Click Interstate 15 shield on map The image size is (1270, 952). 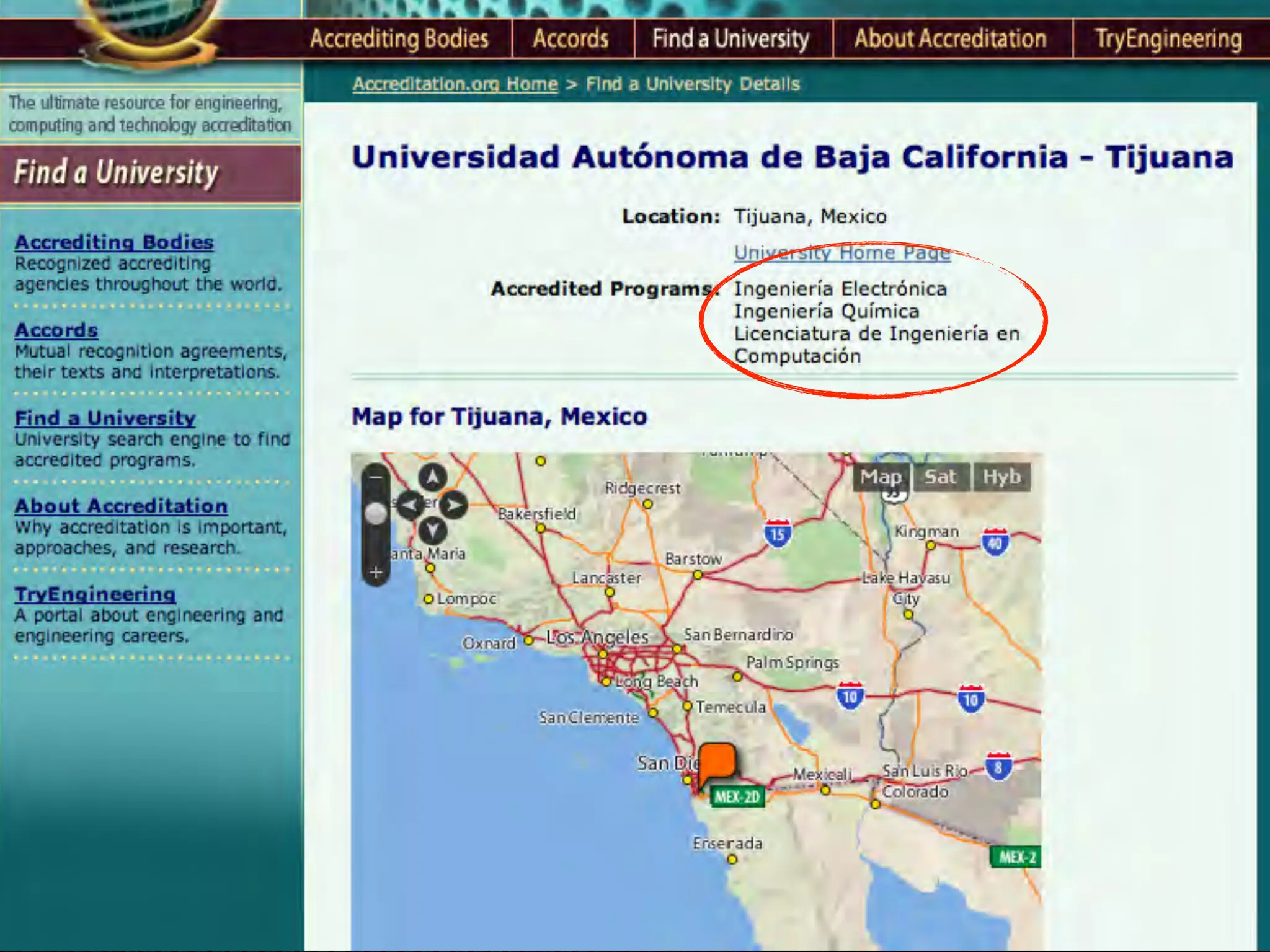pos(778,534)
